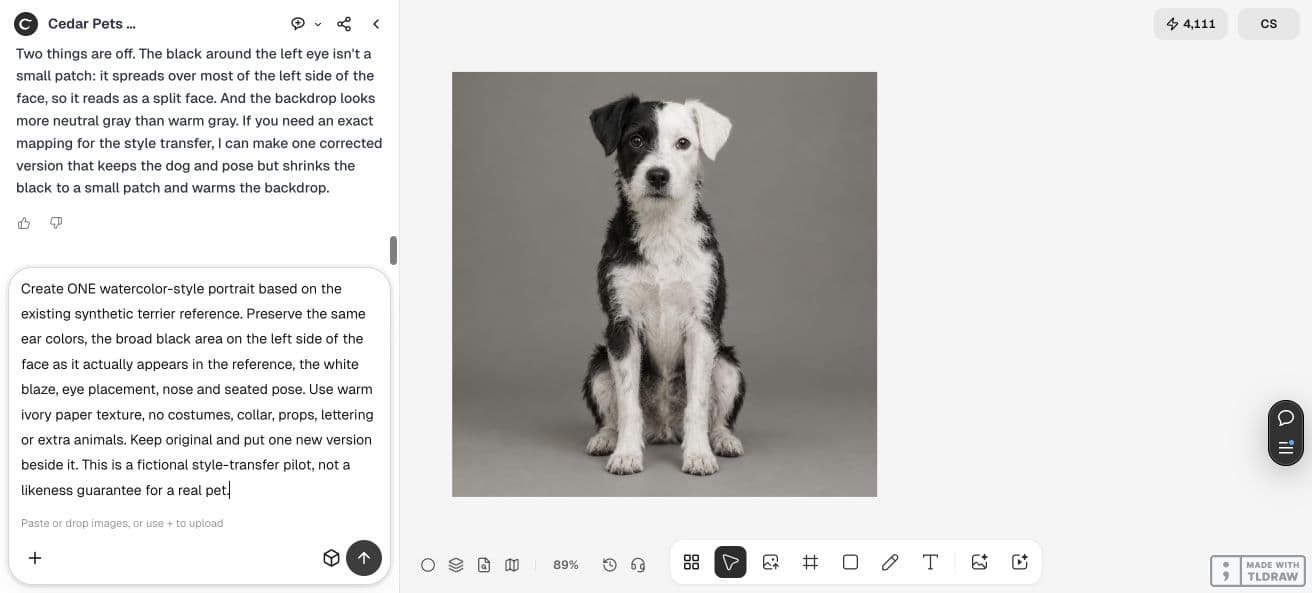Click inside the prompt text box
The height and width of the screenshot is (593, 1312).
pos(199,390)
